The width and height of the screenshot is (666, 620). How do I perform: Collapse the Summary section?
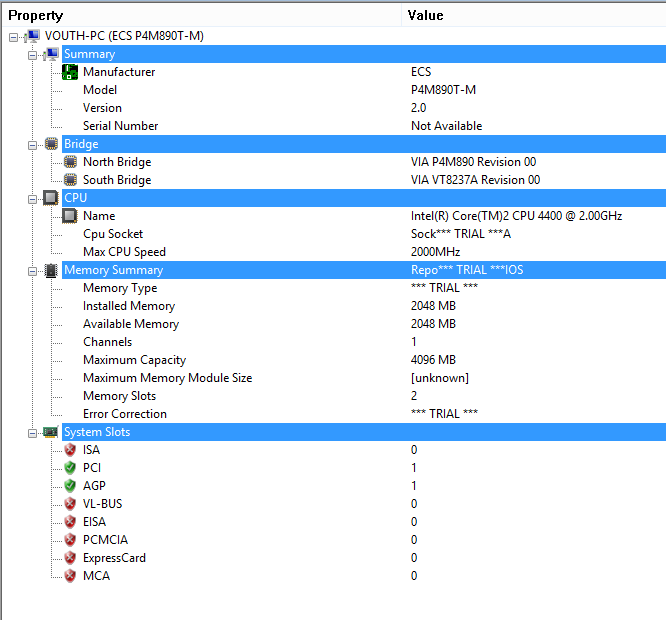click(32, 55)
